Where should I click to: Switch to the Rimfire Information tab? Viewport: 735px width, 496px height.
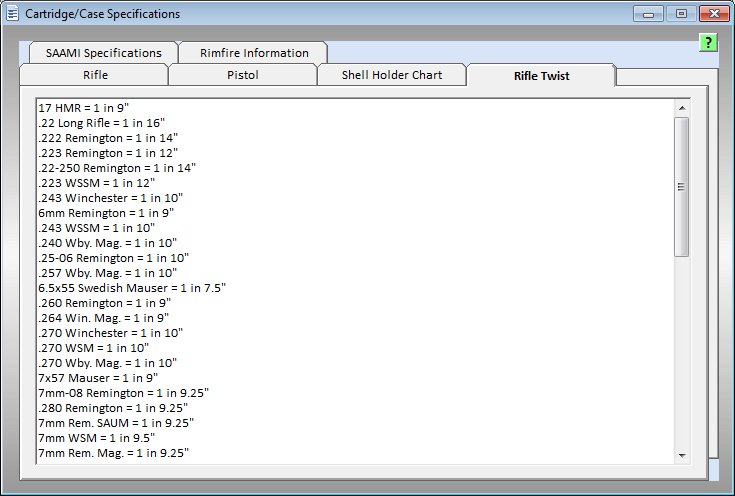click(x=253, y=53)
